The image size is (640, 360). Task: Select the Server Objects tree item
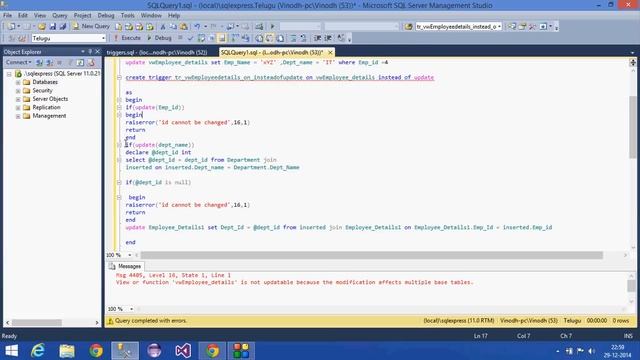coord(50,99)
